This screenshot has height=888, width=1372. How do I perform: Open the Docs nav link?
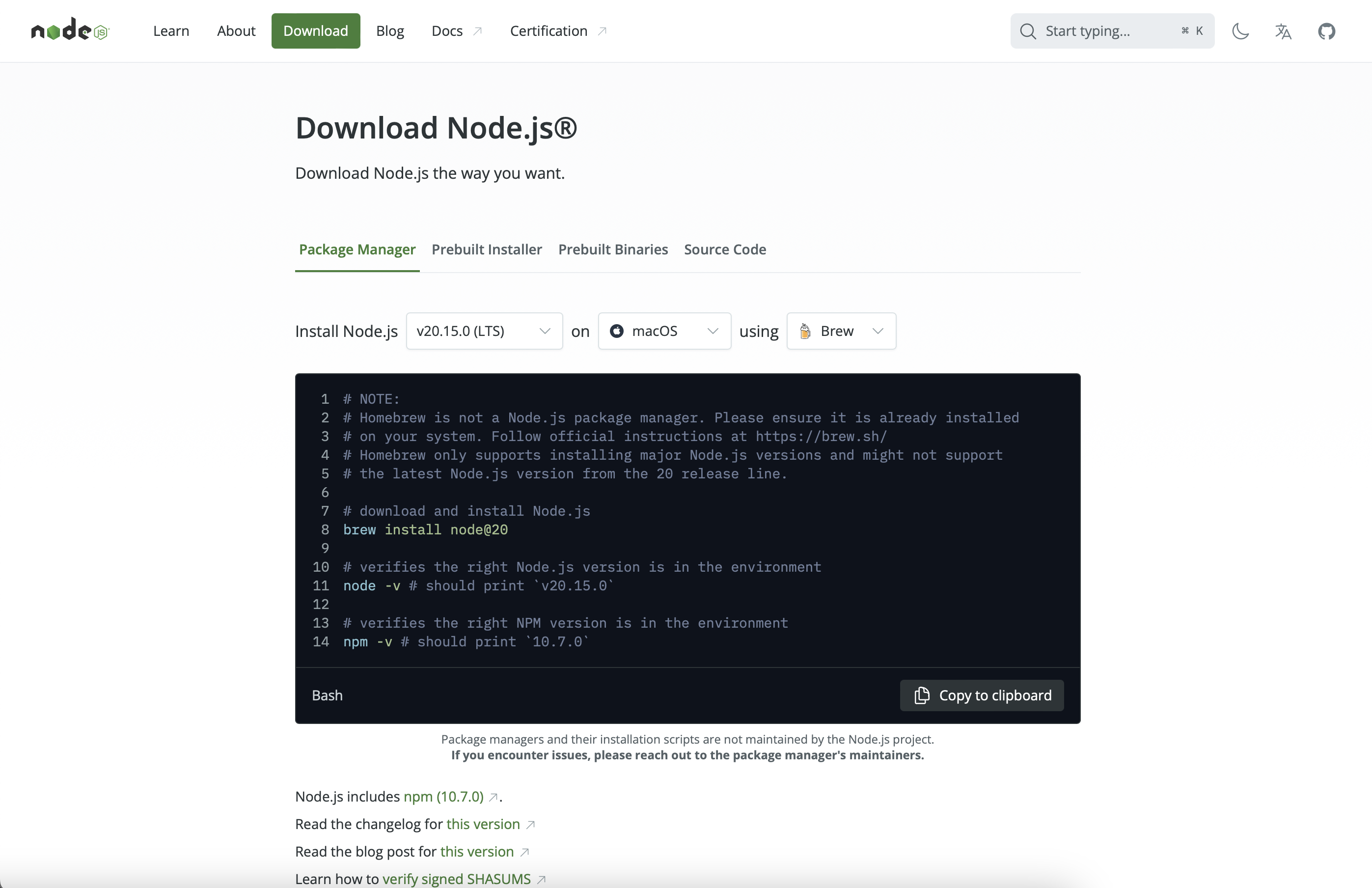click(457, 31)
